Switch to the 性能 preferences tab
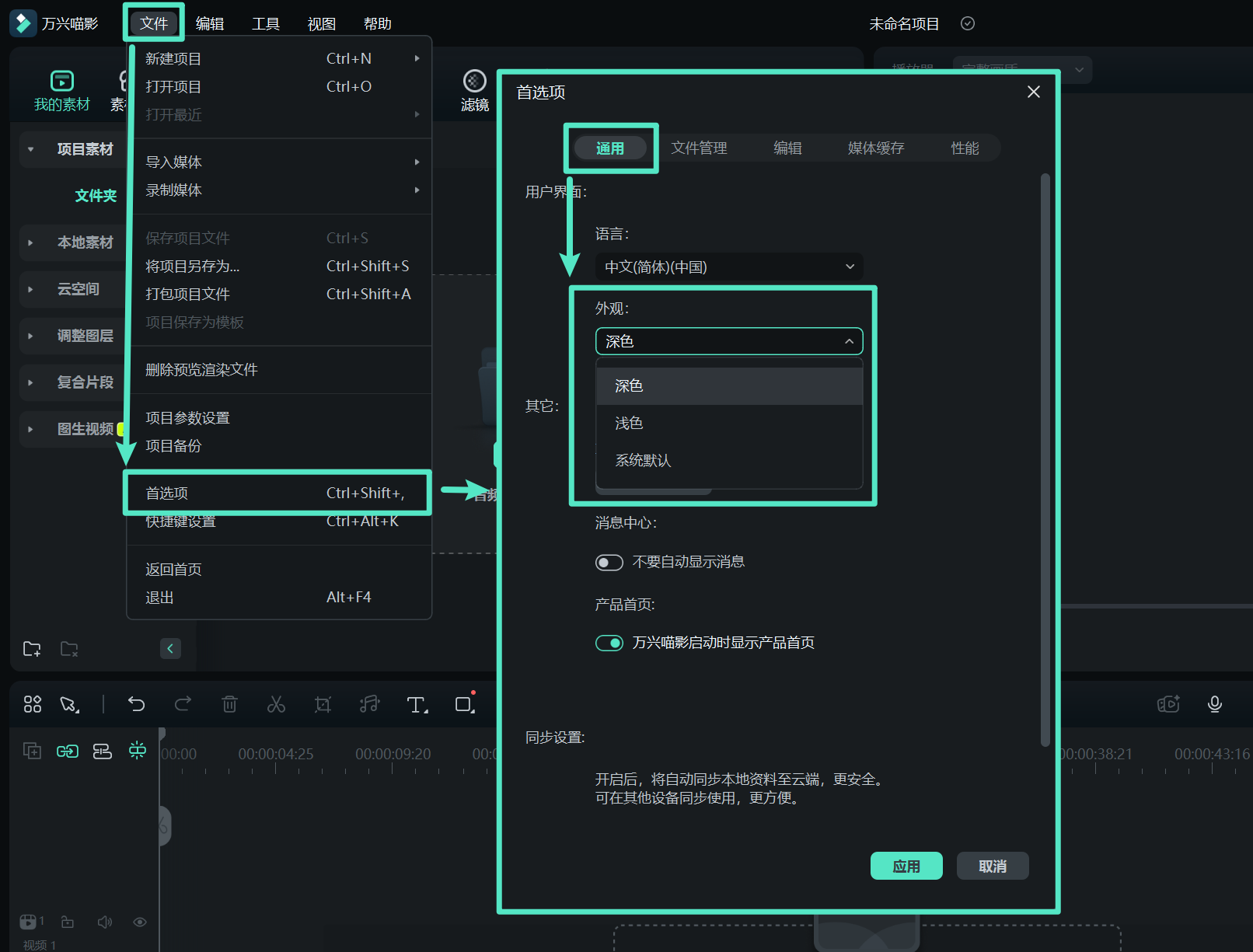The height and width of the screenshot is (952, 1253). (965, 148)
